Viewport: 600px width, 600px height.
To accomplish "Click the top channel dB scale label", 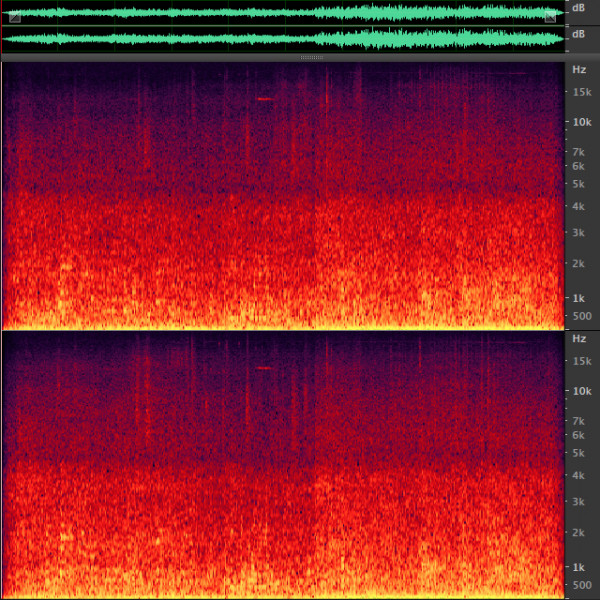I will [x=578, y=8].
